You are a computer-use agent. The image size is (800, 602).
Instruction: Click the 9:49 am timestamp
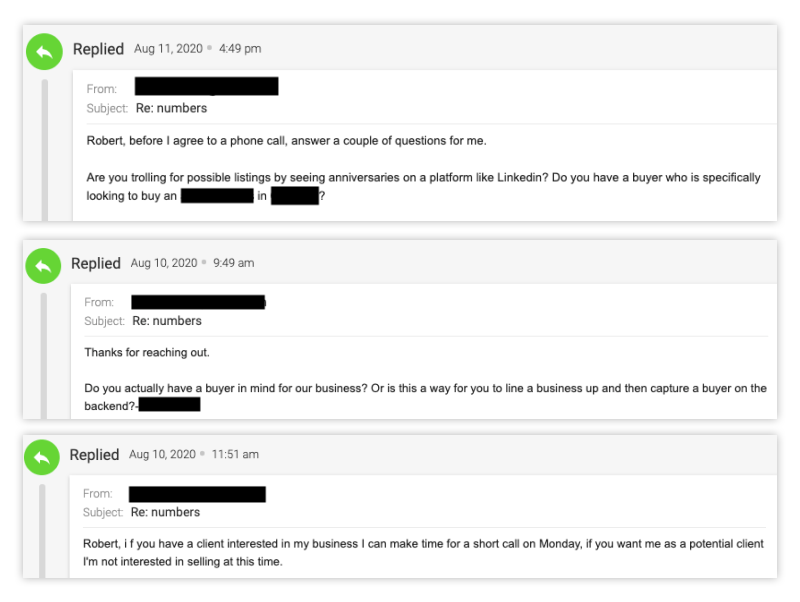coord(233,264)
